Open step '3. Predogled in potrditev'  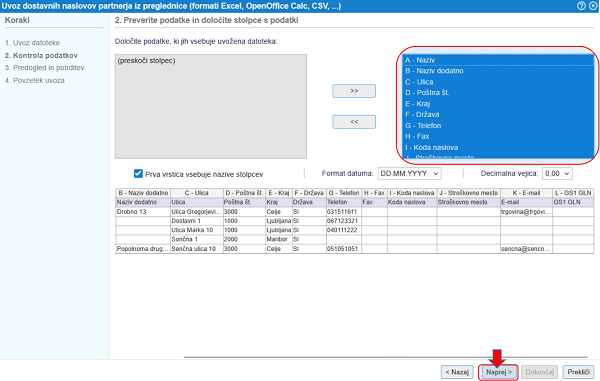tap(44, 68)
